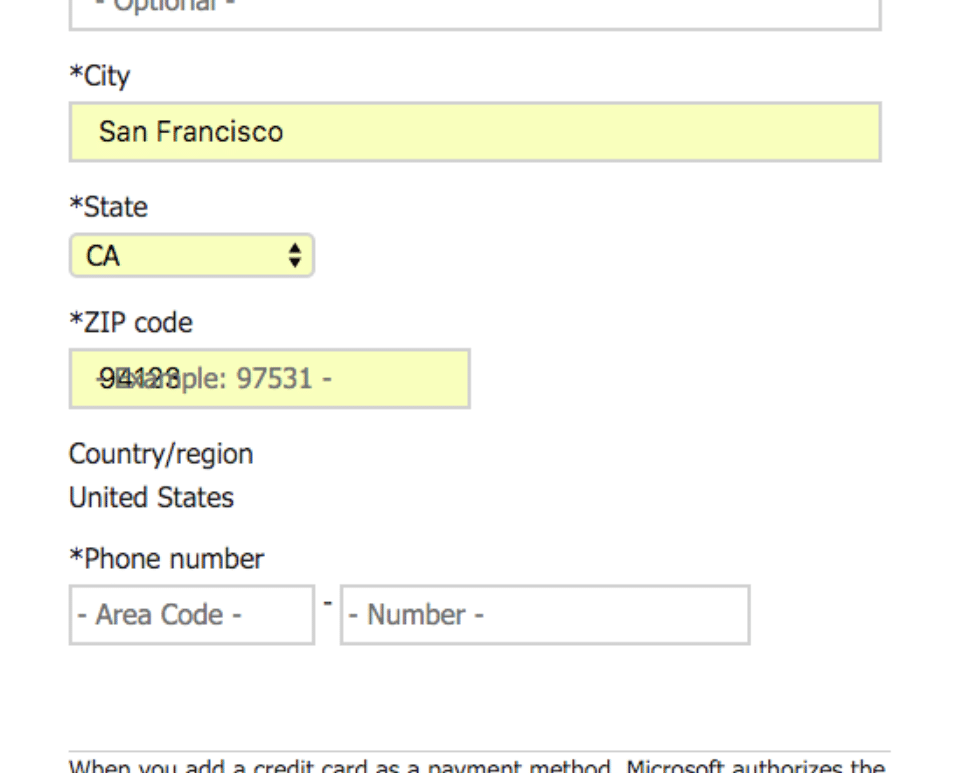The image size is (957, 773).
Task: Click the City input field
Action: click(475, 130)
